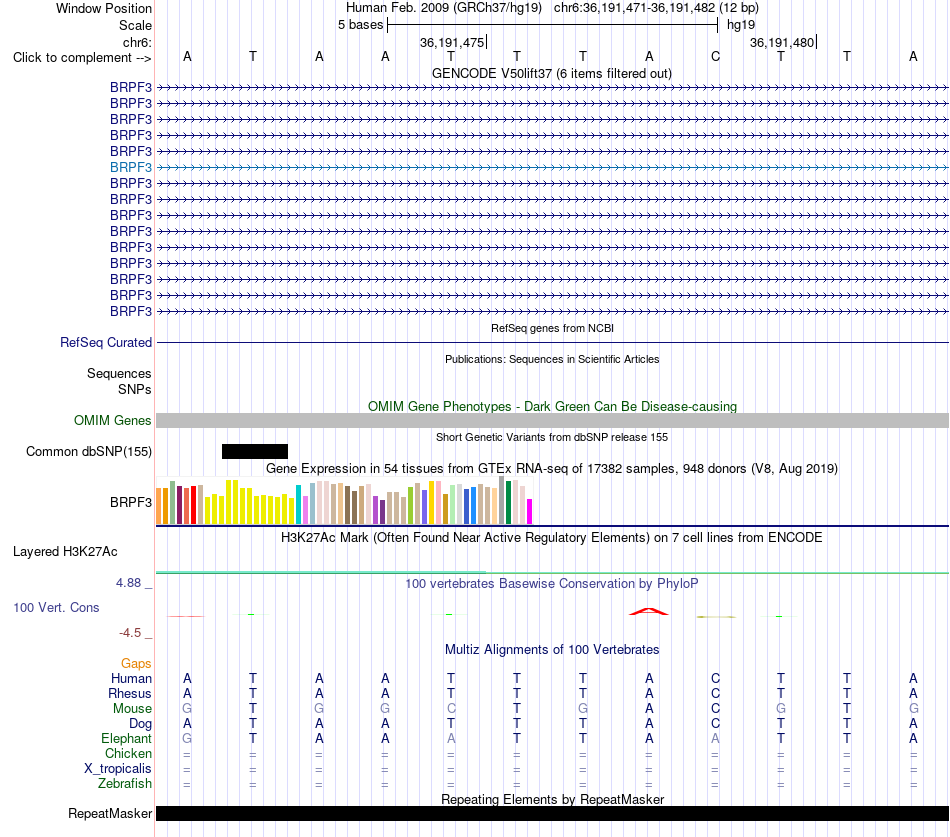
Task: Open 'Repeating Elements by RepeatMasker' track title
Action: (x=552, y=799)
